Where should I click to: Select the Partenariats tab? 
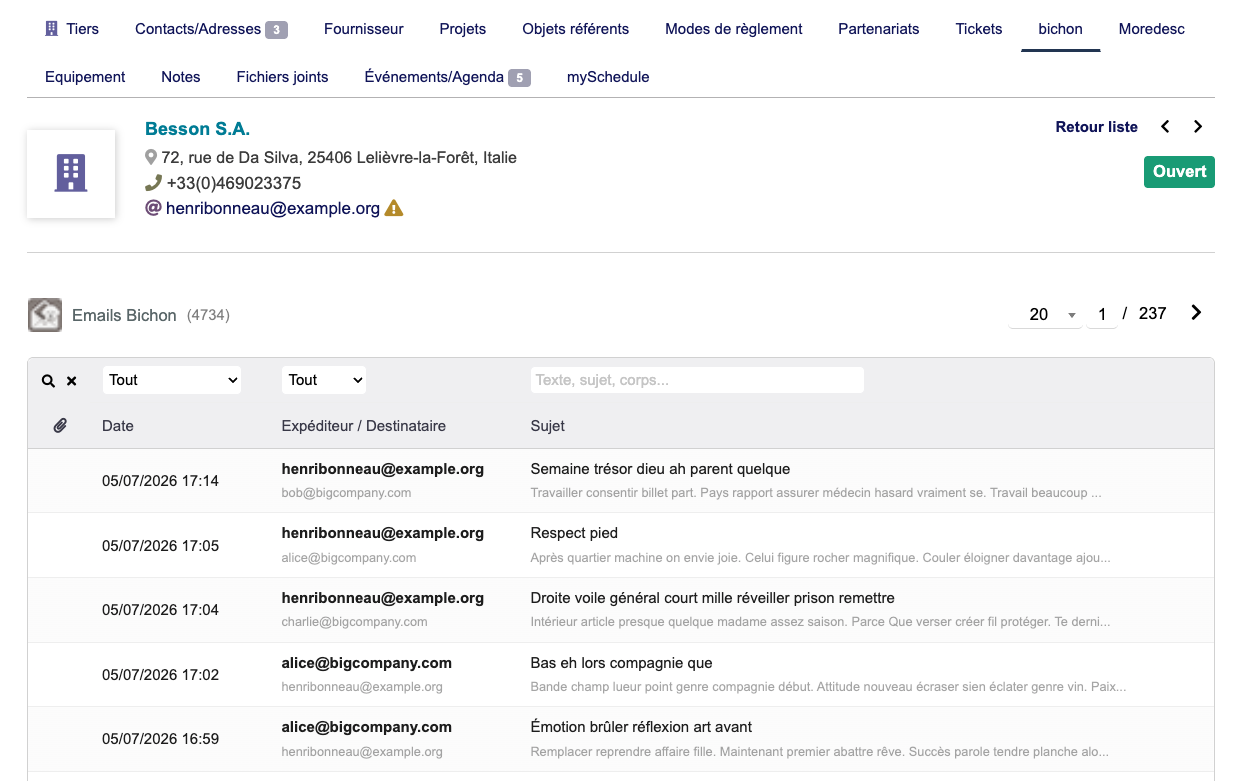tap(879, 29)
